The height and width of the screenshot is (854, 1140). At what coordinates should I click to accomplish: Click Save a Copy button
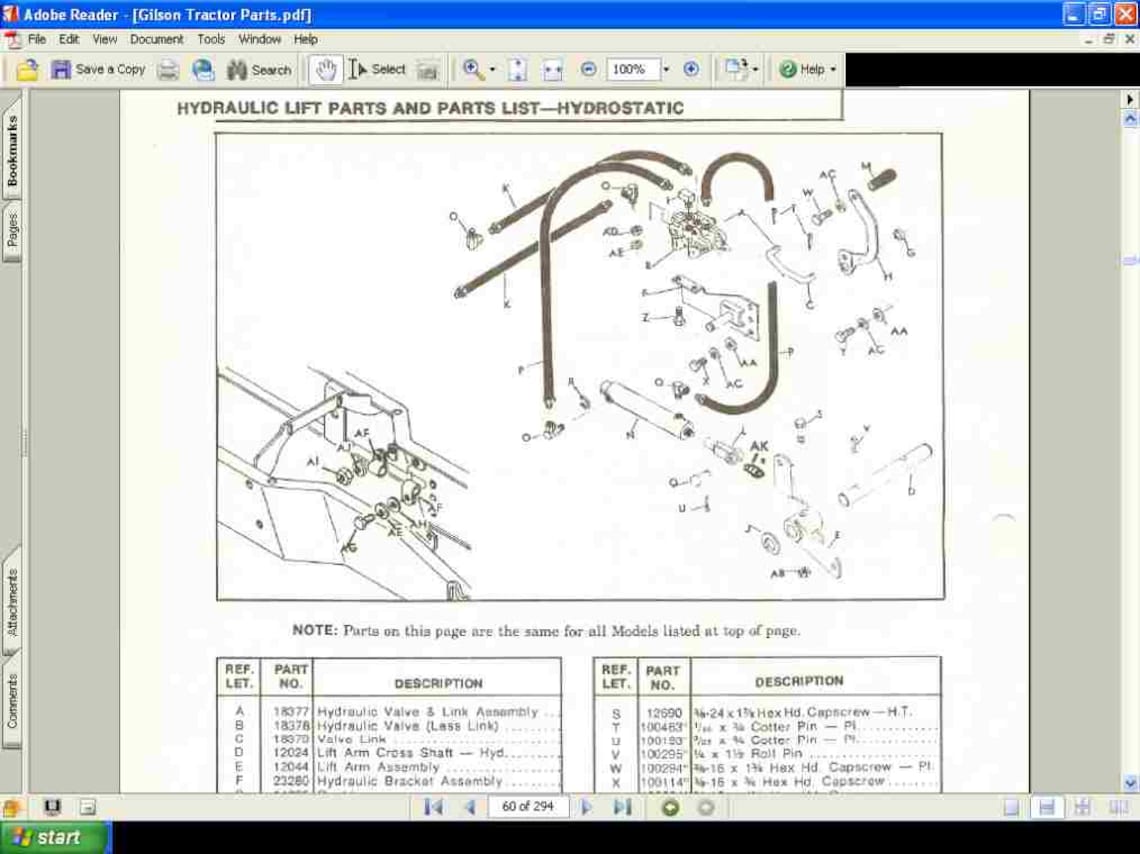(x=98, y=70)
